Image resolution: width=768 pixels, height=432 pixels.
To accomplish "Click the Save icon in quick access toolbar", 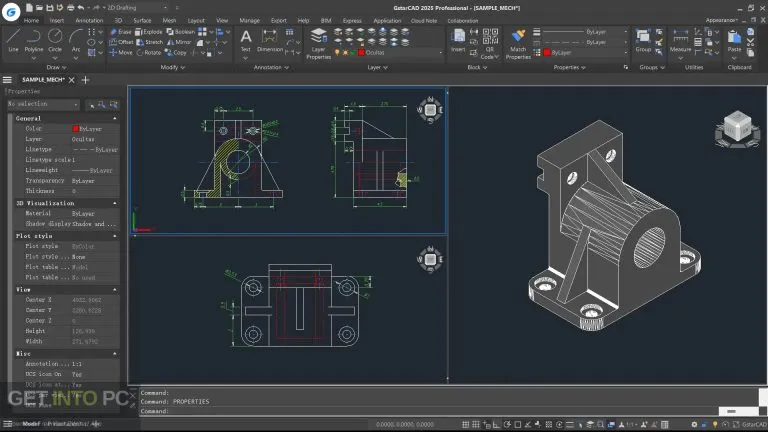I will tap(49, 8).
